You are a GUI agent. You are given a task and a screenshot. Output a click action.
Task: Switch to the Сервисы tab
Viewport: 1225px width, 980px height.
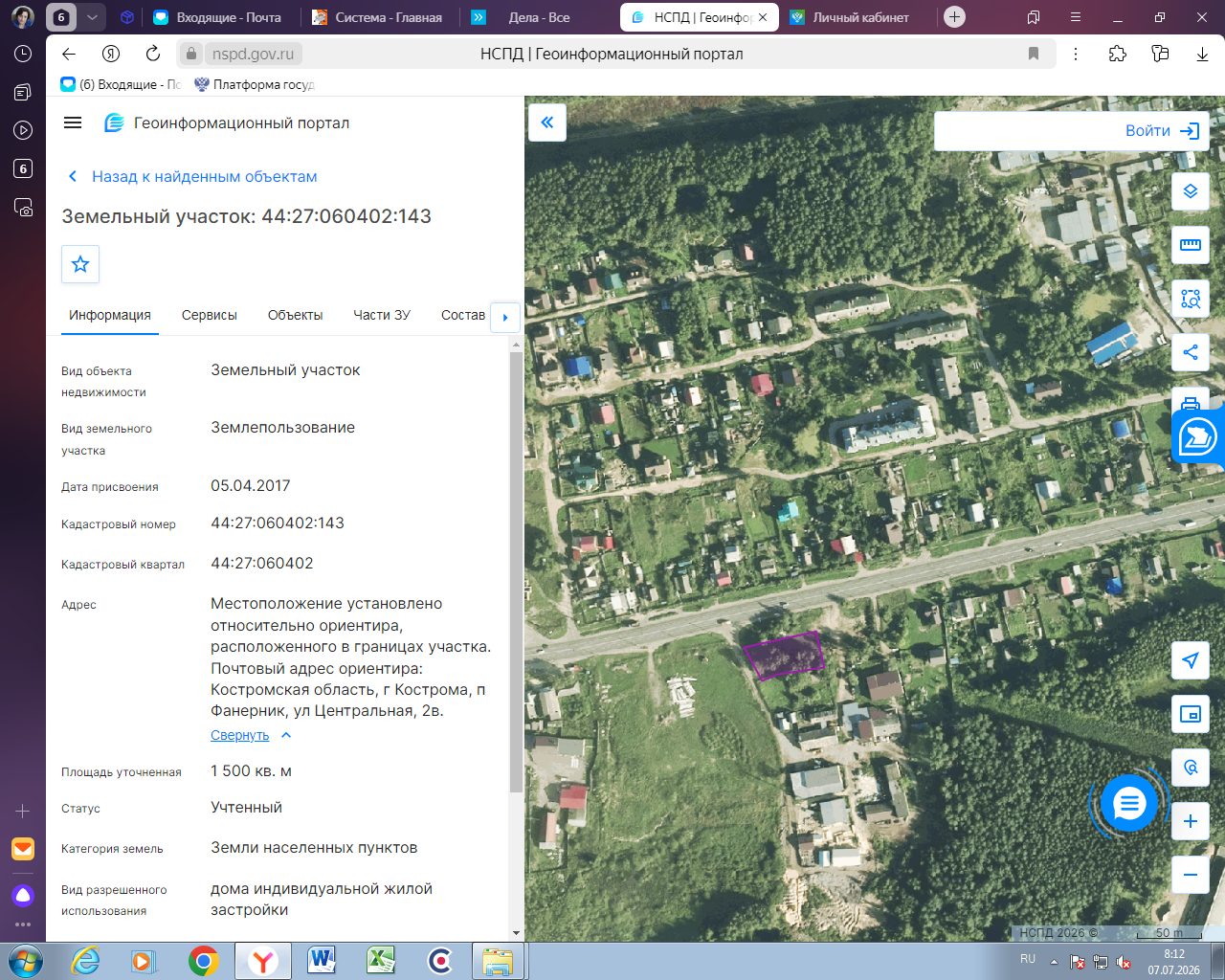210,315
